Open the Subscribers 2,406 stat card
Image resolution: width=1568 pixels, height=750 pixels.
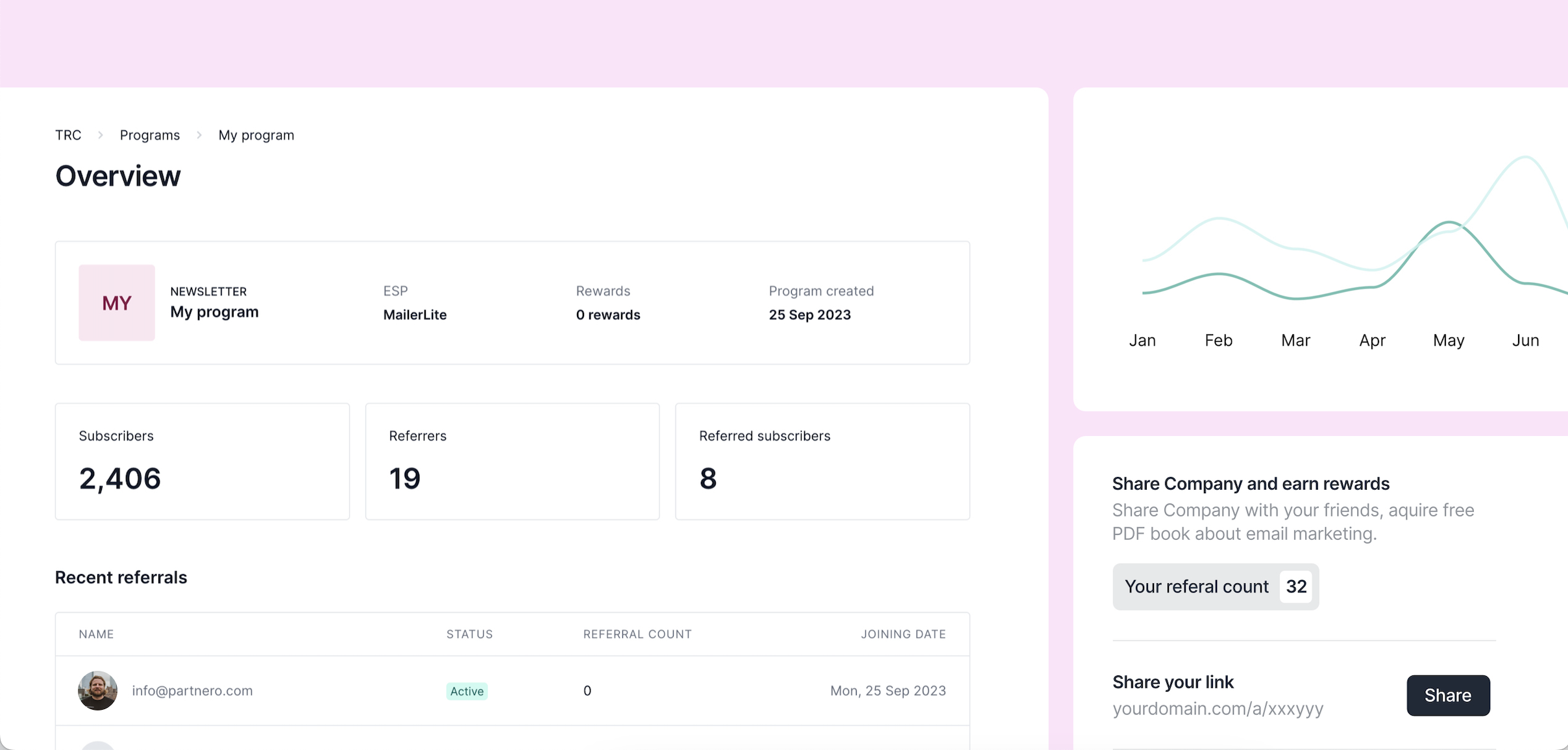coord(202,461)
